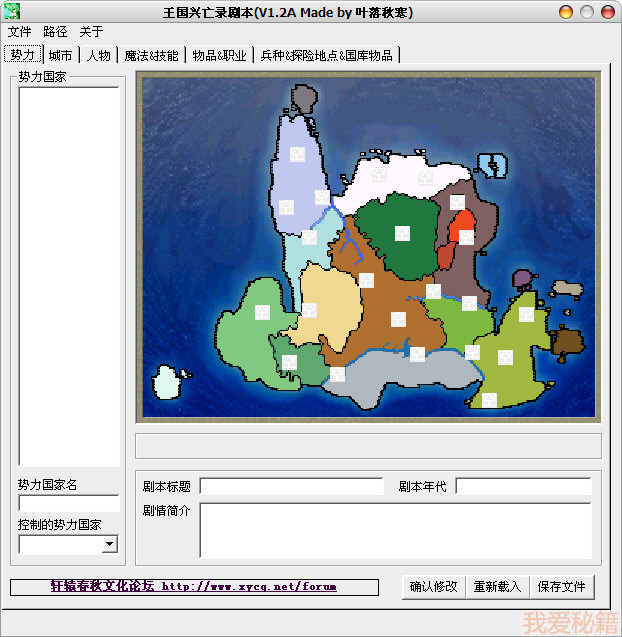
Task: Focus the 剧情简介 text area
Action: coord(395,530)
